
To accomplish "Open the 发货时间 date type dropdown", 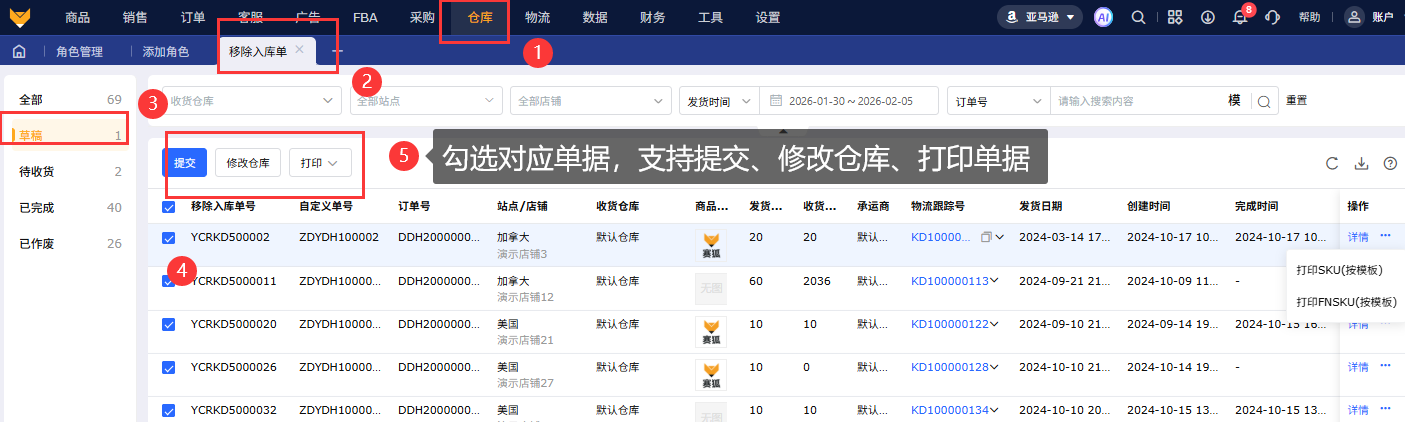I will point(719,101).
